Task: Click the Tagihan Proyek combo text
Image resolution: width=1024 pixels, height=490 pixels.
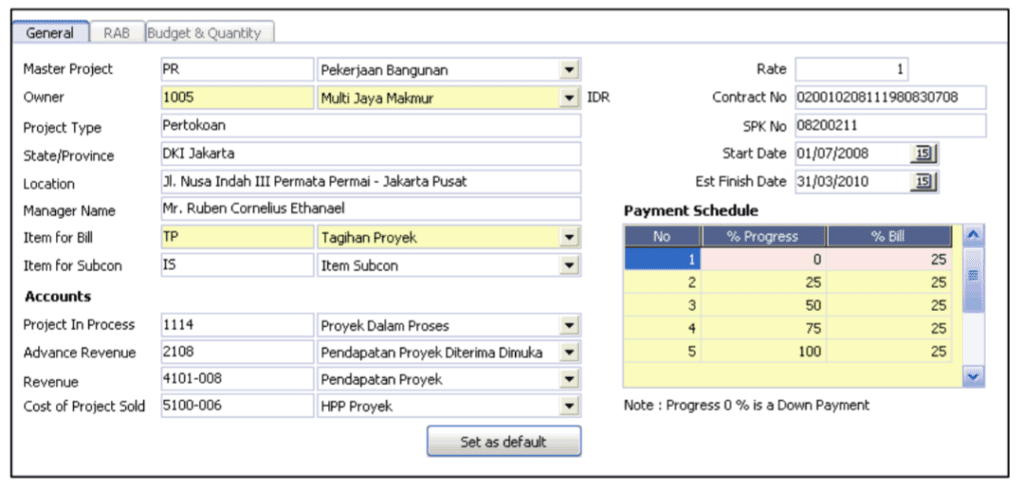Action: (368, 238)
